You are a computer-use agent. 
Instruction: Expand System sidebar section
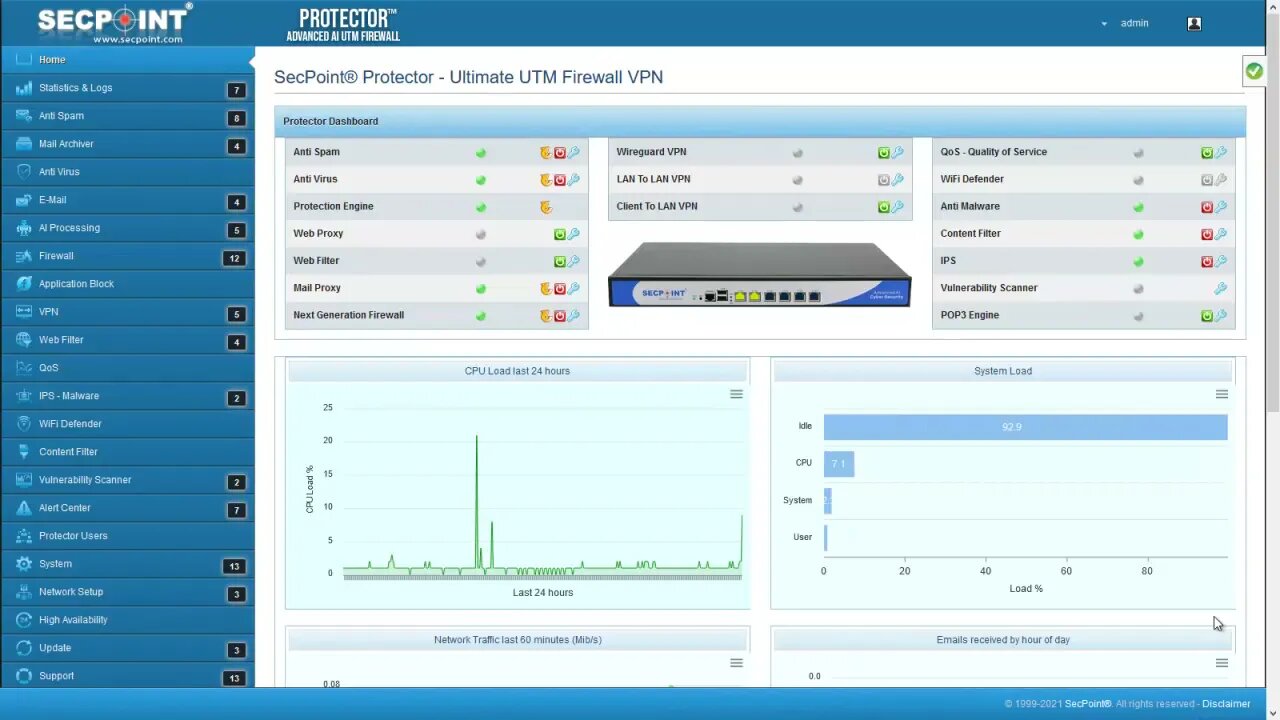coord(128,564)
